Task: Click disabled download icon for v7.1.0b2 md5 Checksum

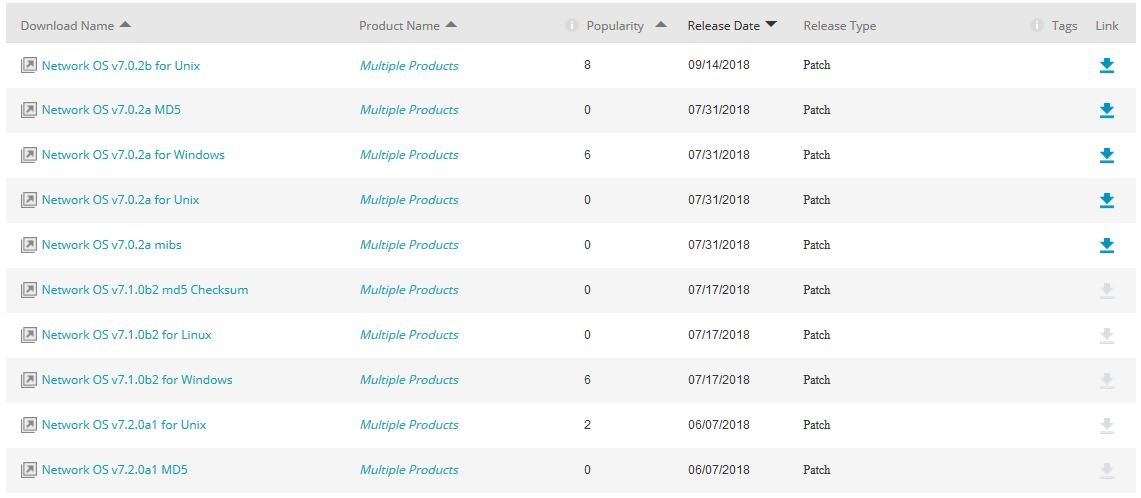Action: (x=1106, y=291)
